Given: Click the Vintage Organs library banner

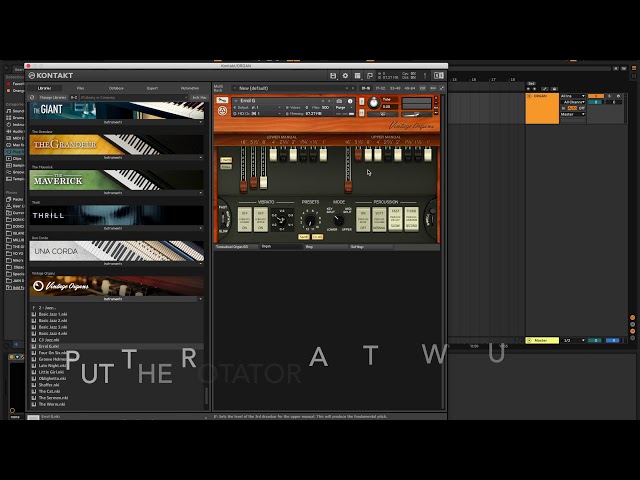Looking at the screenshot, I should click(116, 286).
